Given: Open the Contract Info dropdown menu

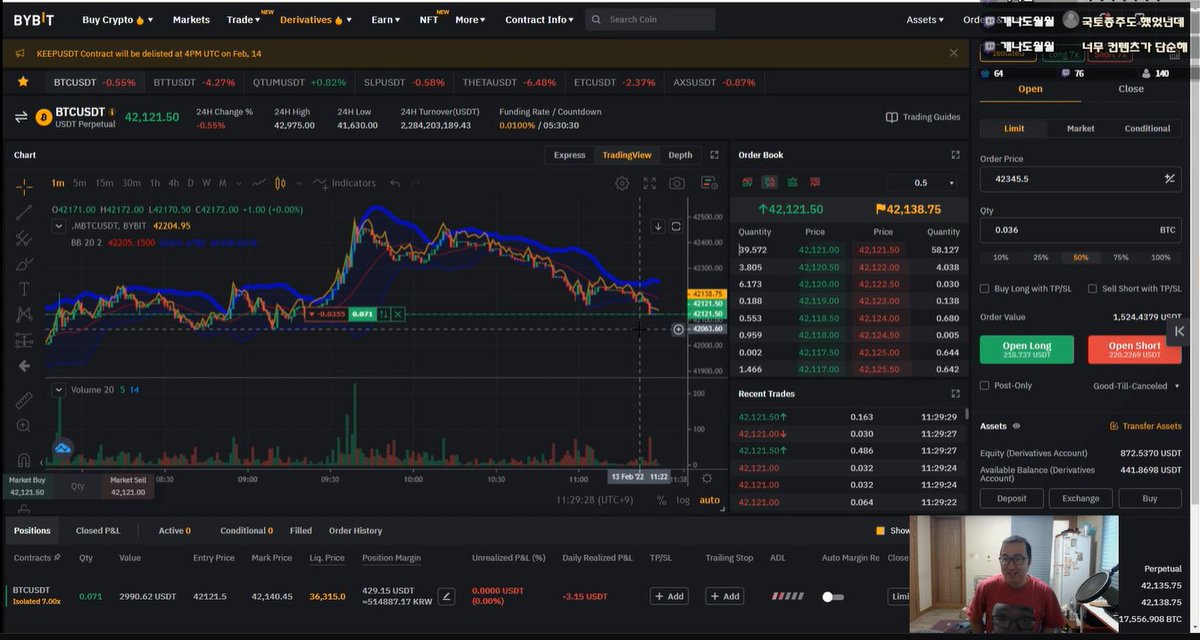Looking at the screenshot, I should [540, 19].
